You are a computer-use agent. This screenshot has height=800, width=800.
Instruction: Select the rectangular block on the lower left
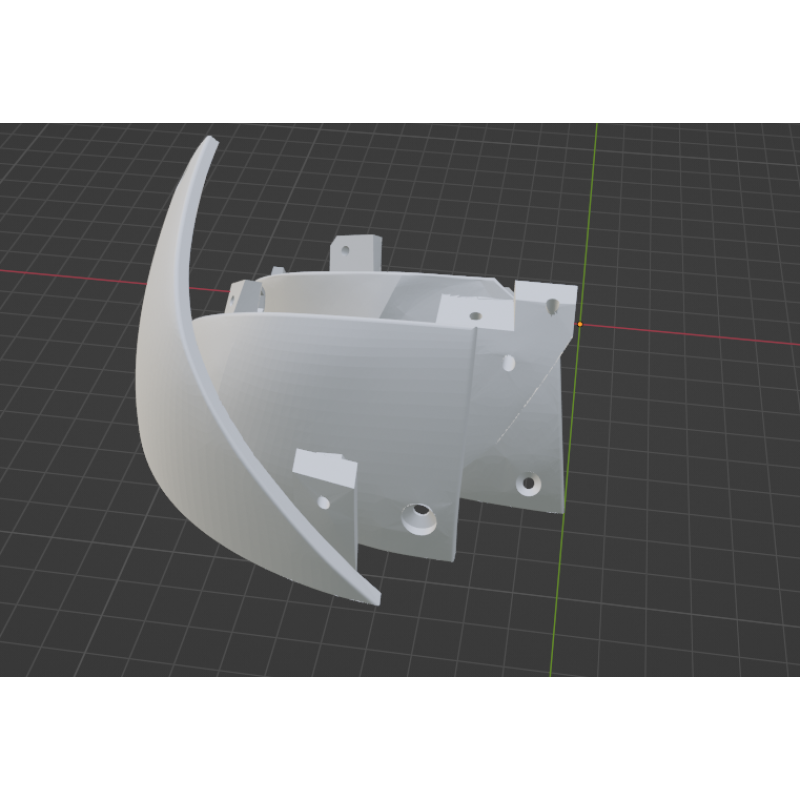pyautogui.click(x=320, y=466)
